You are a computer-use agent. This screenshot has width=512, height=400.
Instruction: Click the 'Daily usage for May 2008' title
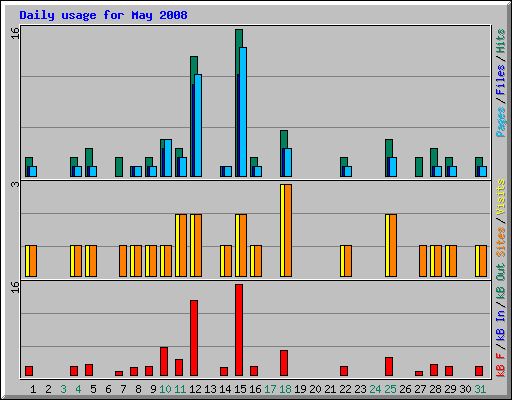pyautogui.click(x=103, y=15)
